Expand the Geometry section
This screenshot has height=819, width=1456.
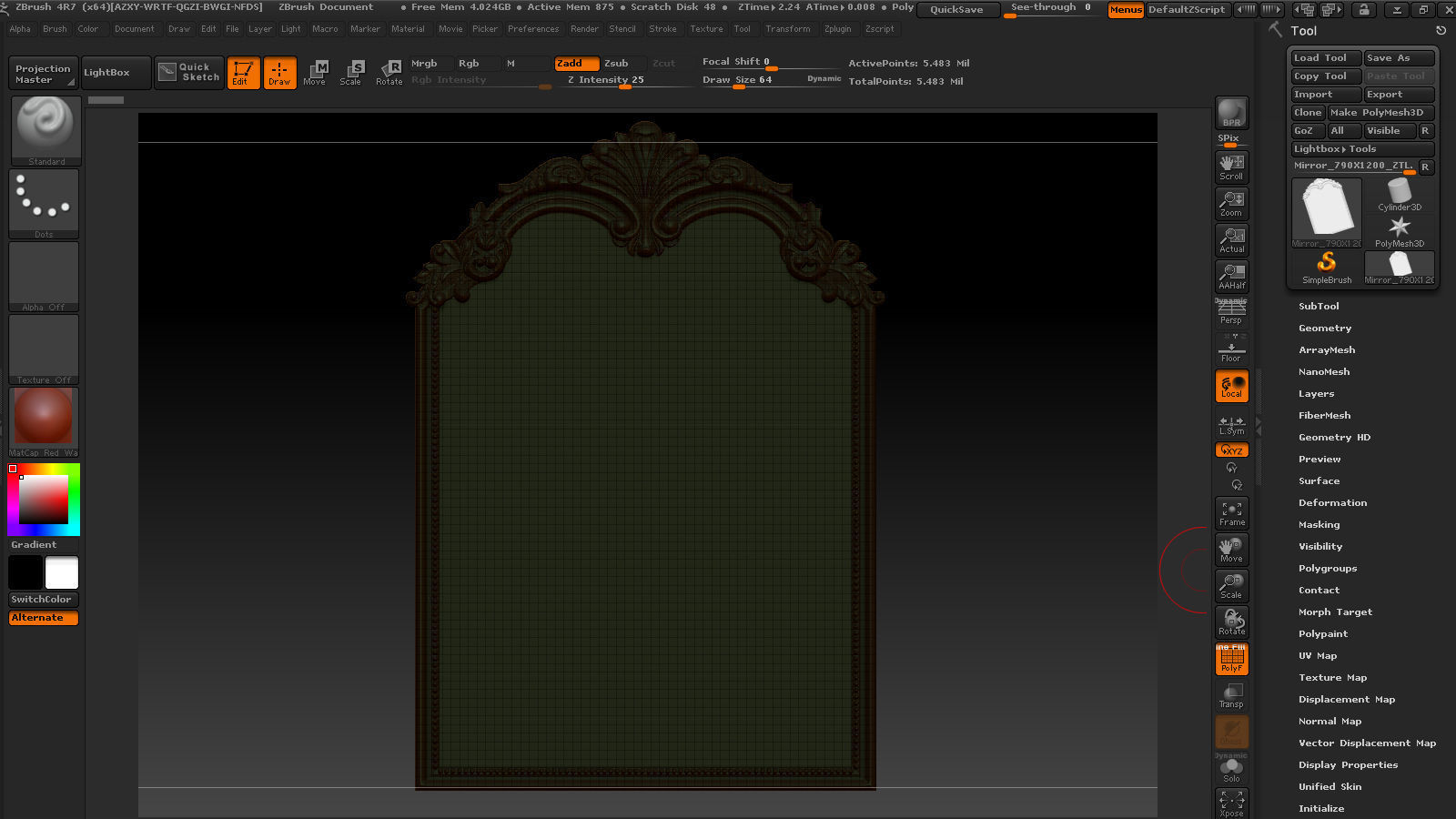[1325, 329]
